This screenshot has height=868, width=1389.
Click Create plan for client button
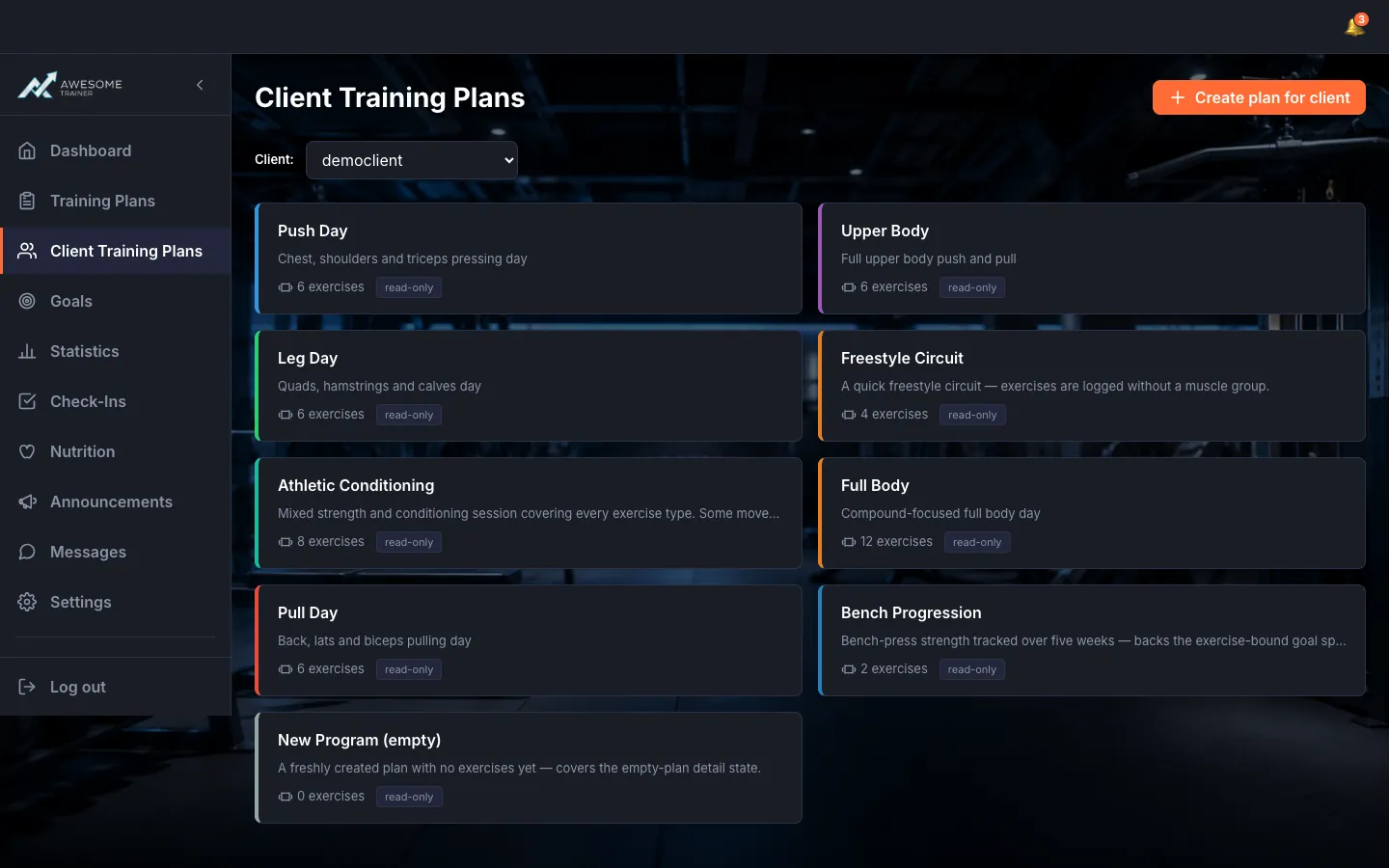click(x=1259, y=97)
